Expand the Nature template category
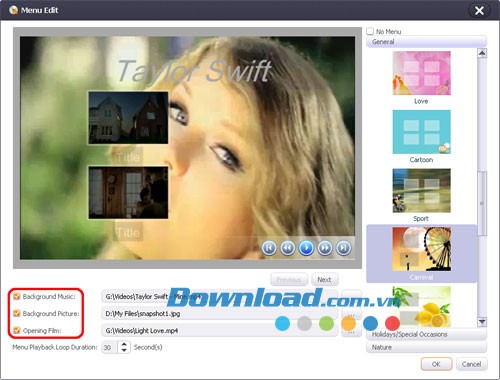 [426, 347]
